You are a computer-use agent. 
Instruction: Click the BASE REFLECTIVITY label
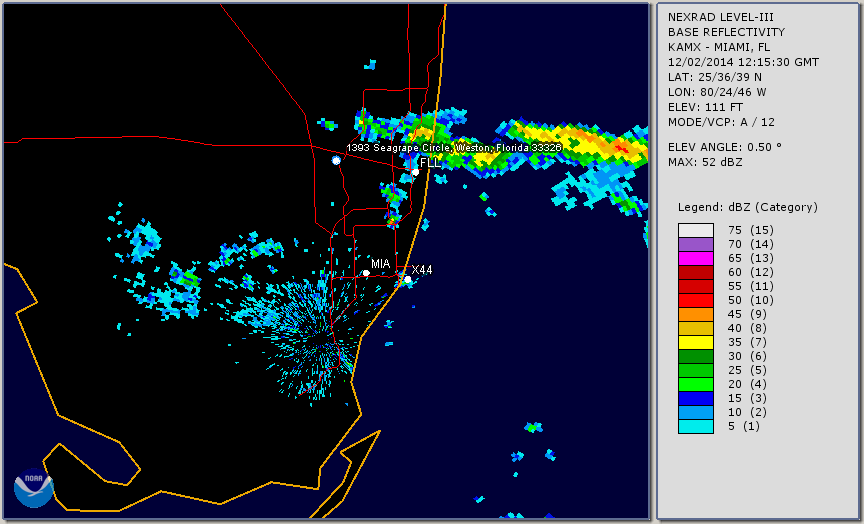[726, 32]
